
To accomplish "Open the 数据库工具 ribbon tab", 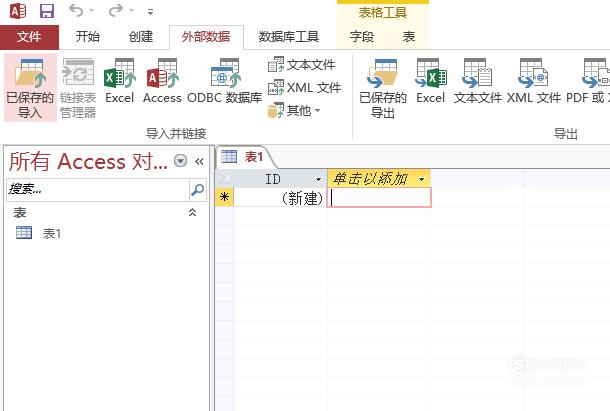I will [x=289, y=37].
